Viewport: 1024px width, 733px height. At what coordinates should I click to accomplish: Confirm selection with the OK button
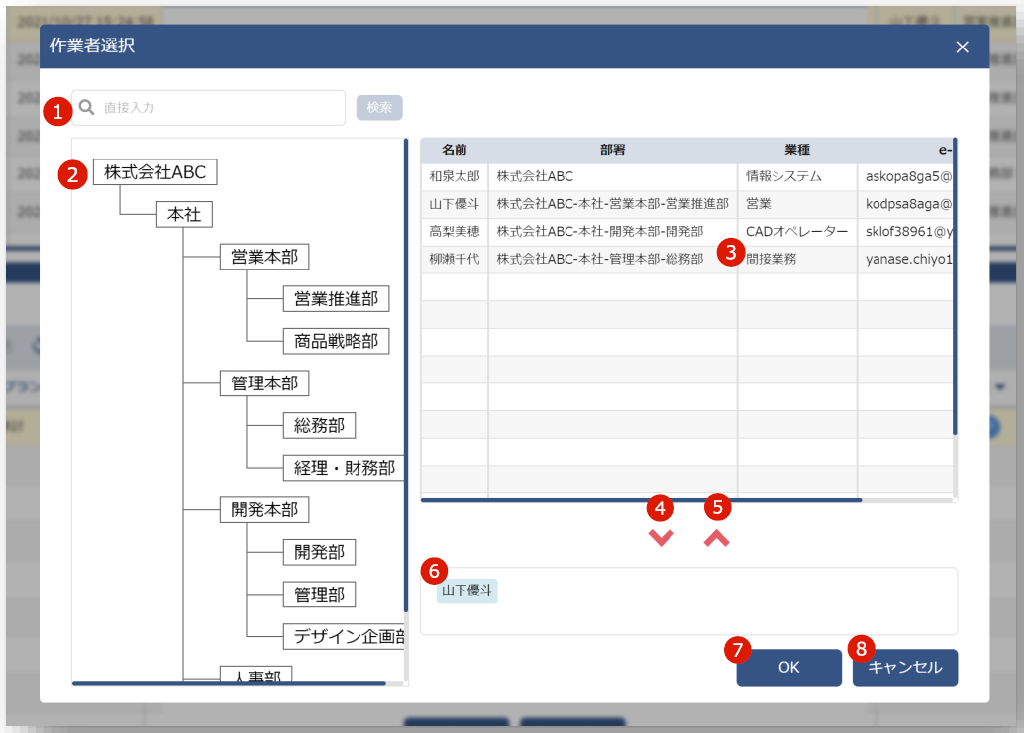tap(789, 668)
